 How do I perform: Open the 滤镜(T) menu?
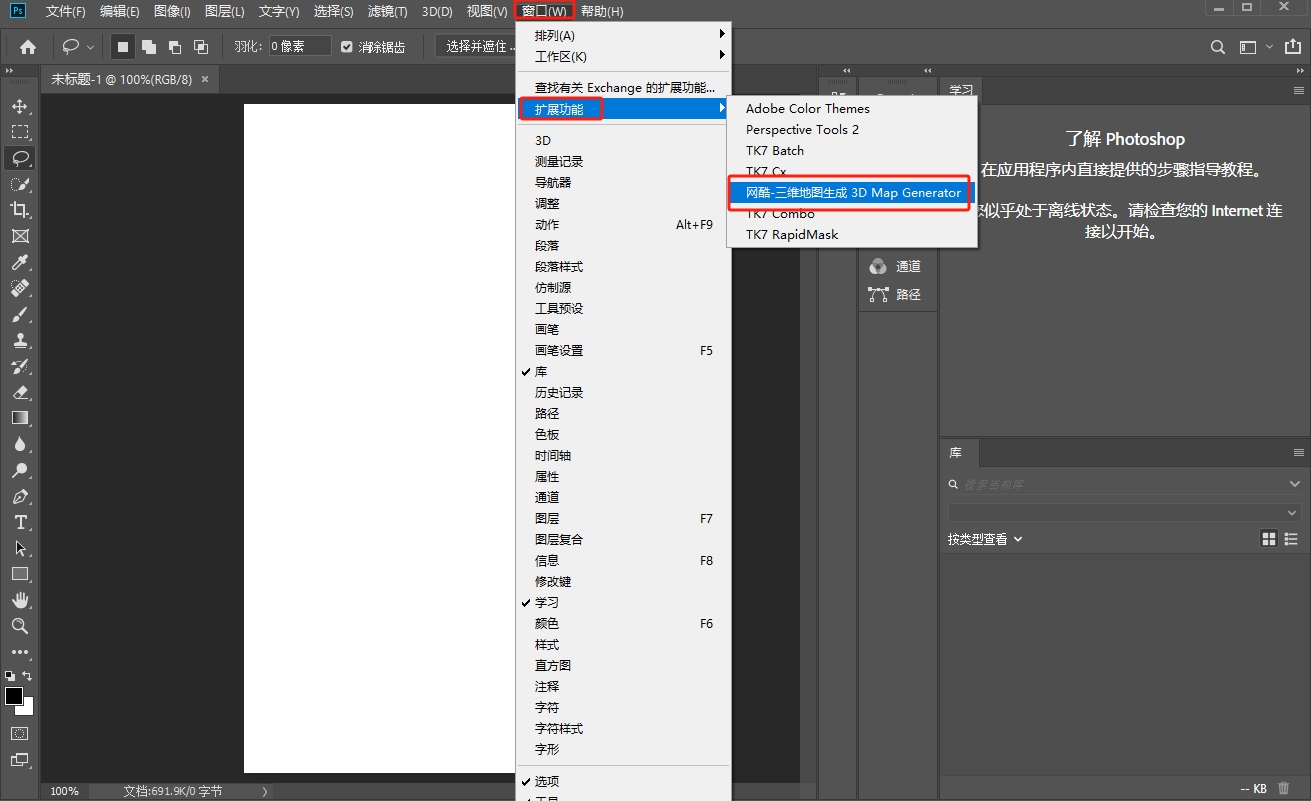[x=388, y=11]
